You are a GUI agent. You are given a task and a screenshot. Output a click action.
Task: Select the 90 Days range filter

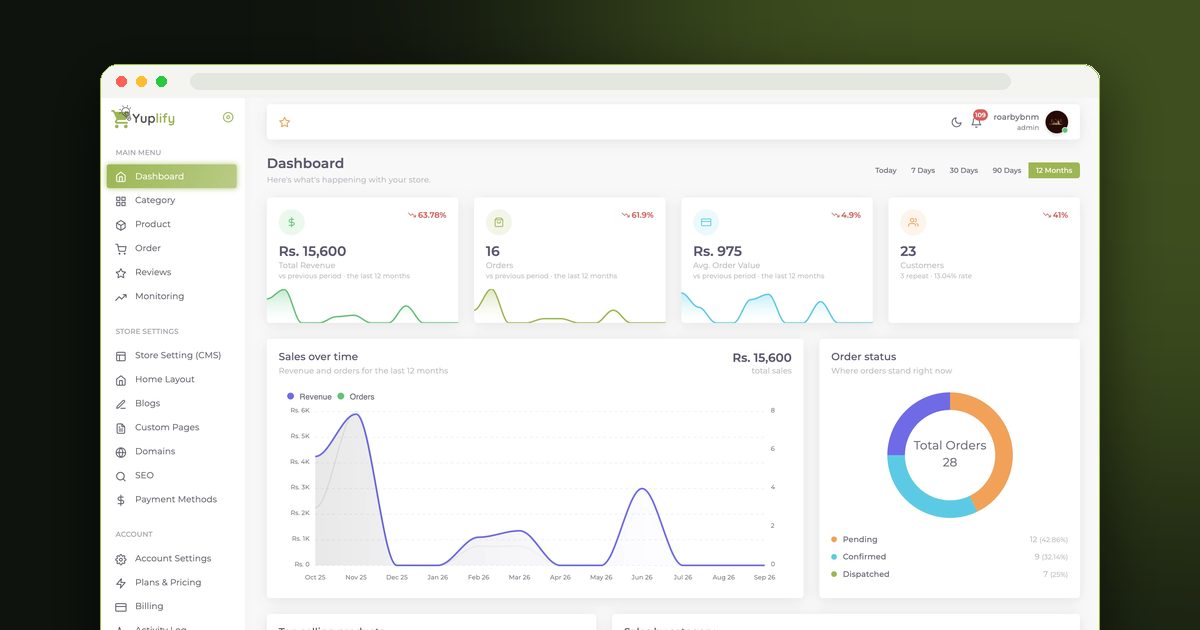point(1006,170)
